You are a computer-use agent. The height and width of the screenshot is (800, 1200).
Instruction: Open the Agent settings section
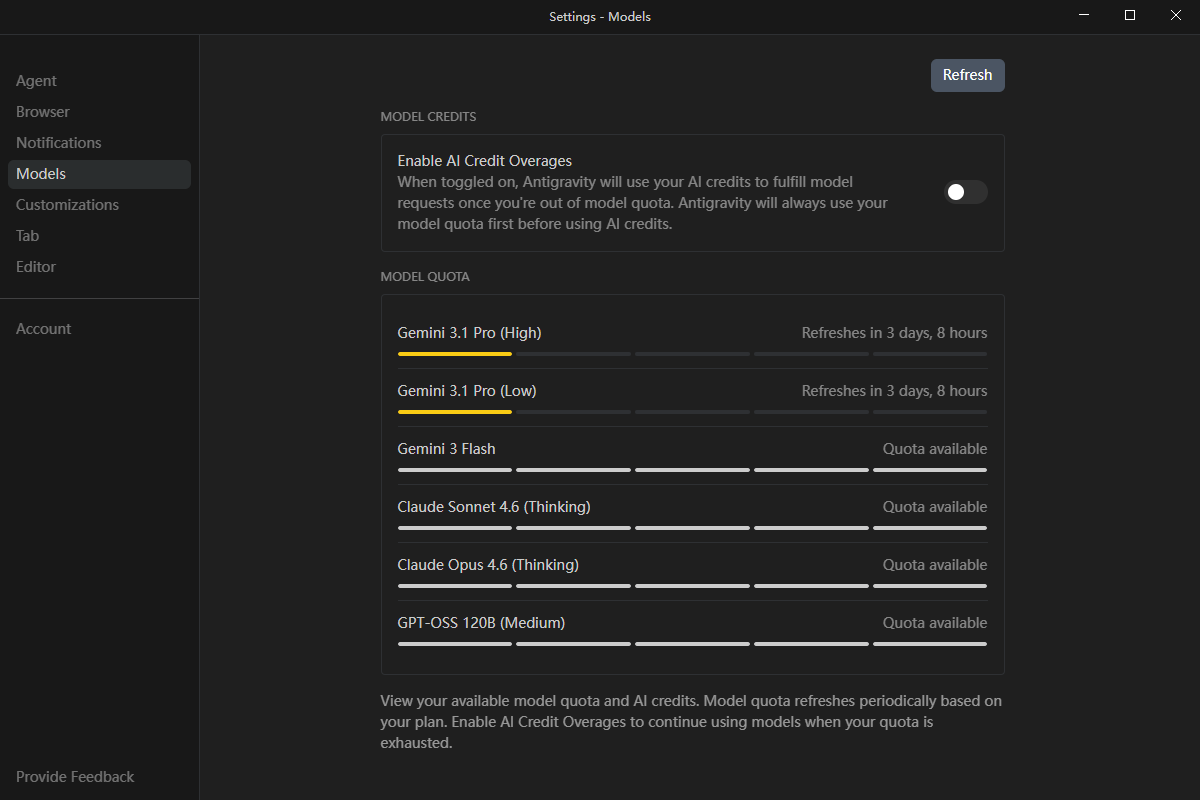[99, 81]
